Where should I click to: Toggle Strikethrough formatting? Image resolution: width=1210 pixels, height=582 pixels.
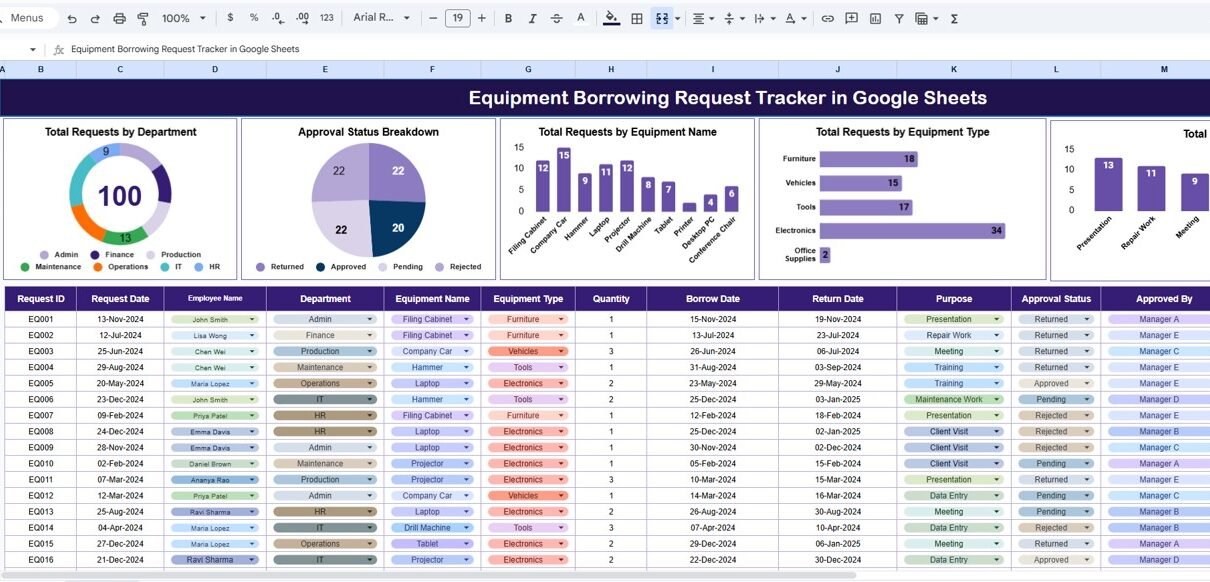tap(556, 18)
